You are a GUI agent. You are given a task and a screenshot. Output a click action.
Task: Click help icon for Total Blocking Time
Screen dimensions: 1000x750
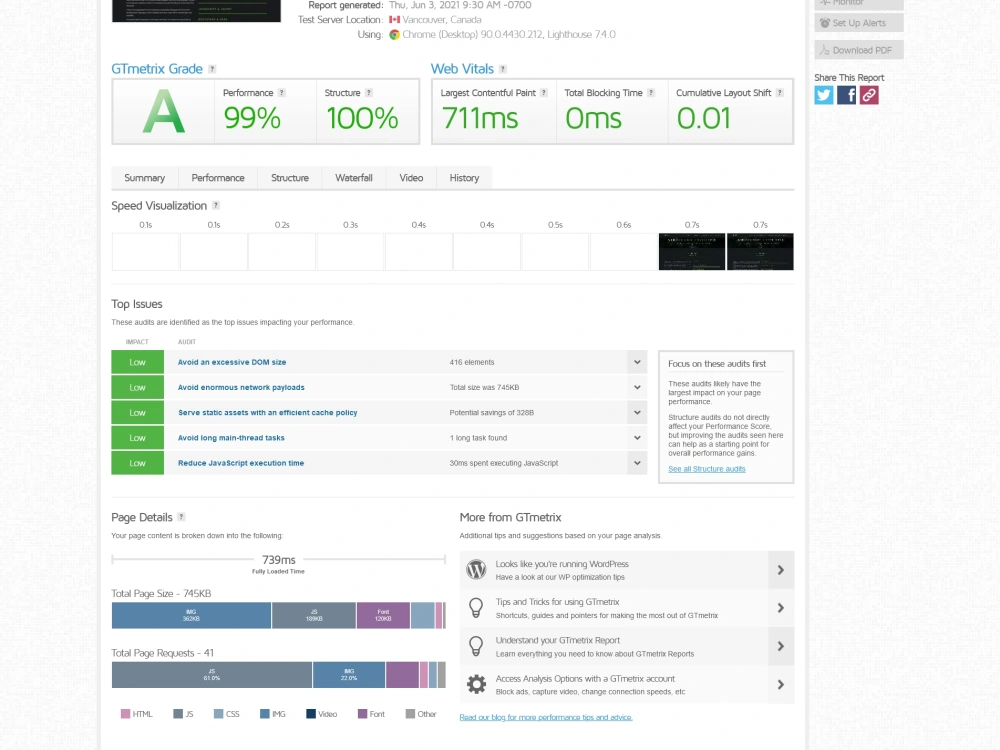click(x=651, y=92)
